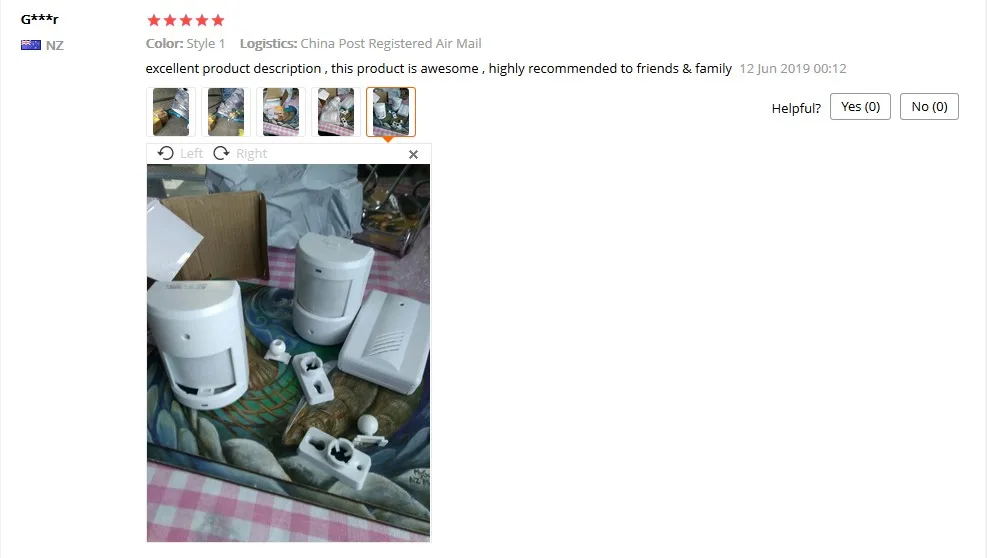
Task: Click the Color: Style 1 text
Action: (x=185, y=43)
